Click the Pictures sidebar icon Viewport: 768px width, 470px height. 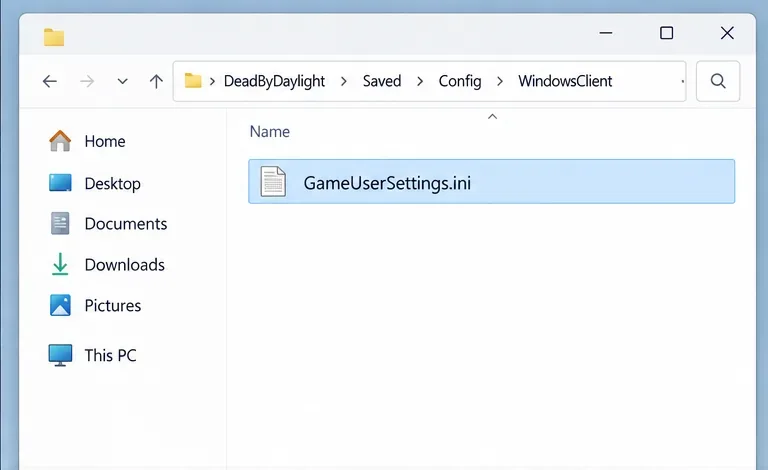(60, 305)
